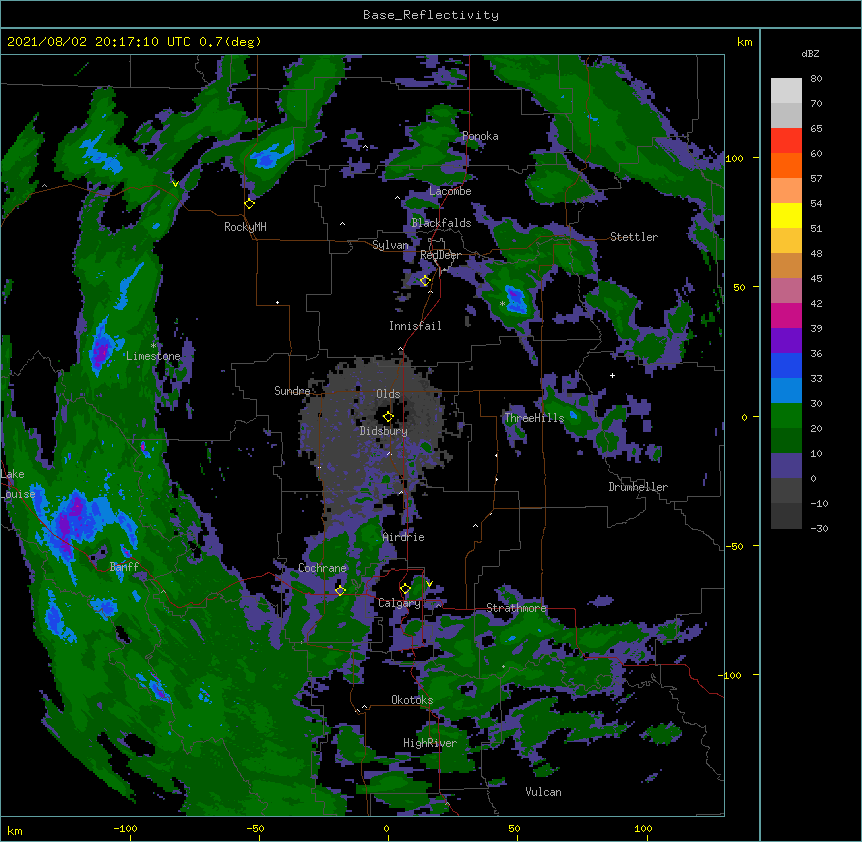Image resolution: width=862 pixels, height=842 pixels.
Task: Click the Didsbury town label
Action: click(x=384, y=431)
